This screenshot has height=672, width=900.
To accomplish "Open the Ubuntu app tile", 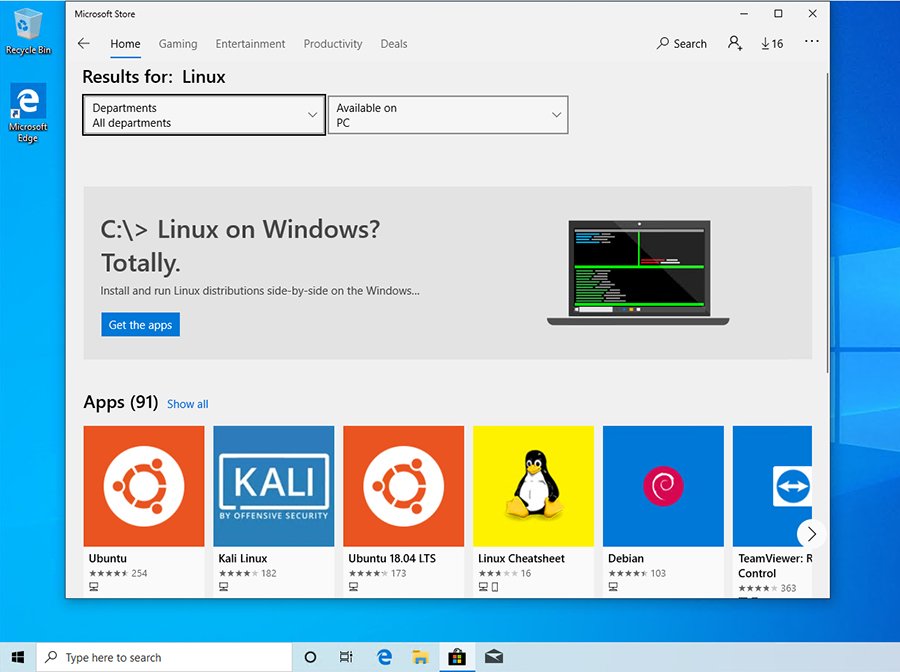I will pos(143,485).
